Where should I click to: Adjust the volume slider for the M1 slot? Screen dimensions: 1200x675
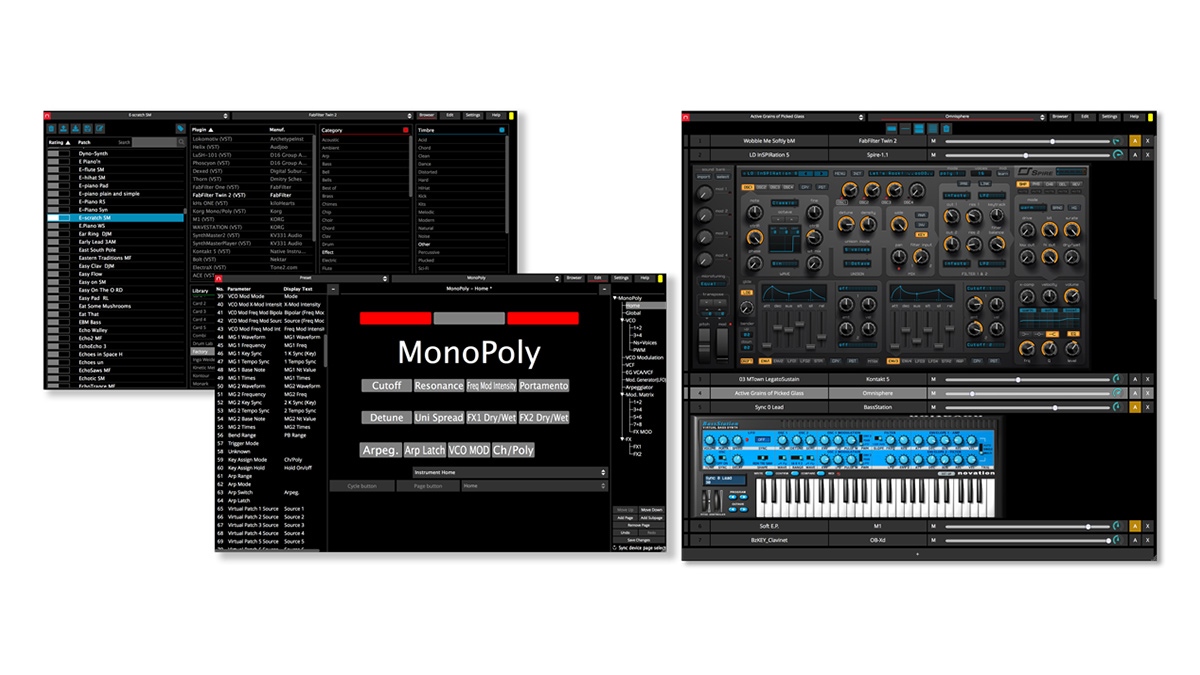pos(1020,526)
